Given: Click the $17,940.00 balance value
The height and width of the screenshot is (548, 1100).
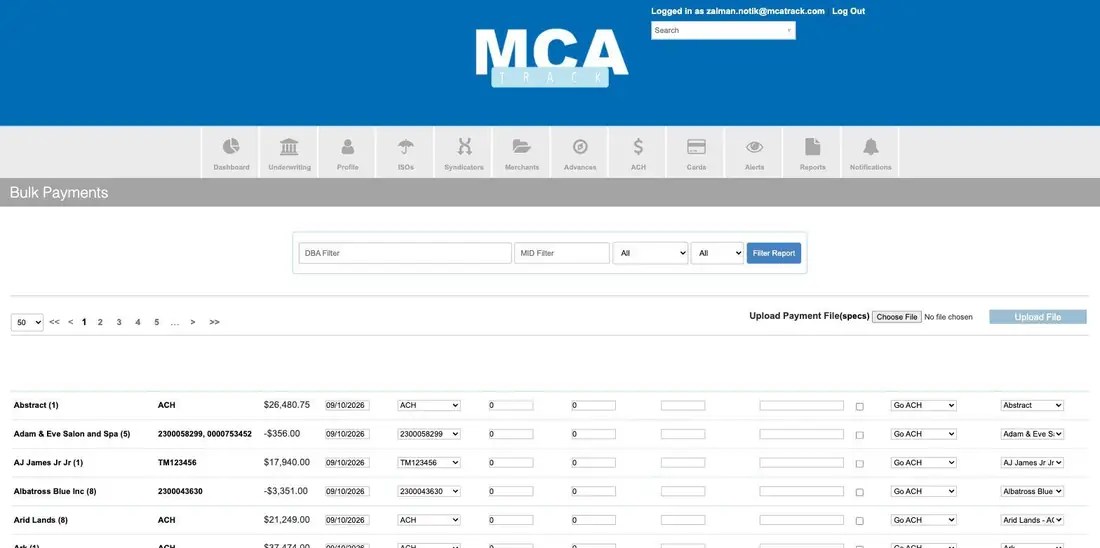Looking at the screenshot, I should 287,462.
